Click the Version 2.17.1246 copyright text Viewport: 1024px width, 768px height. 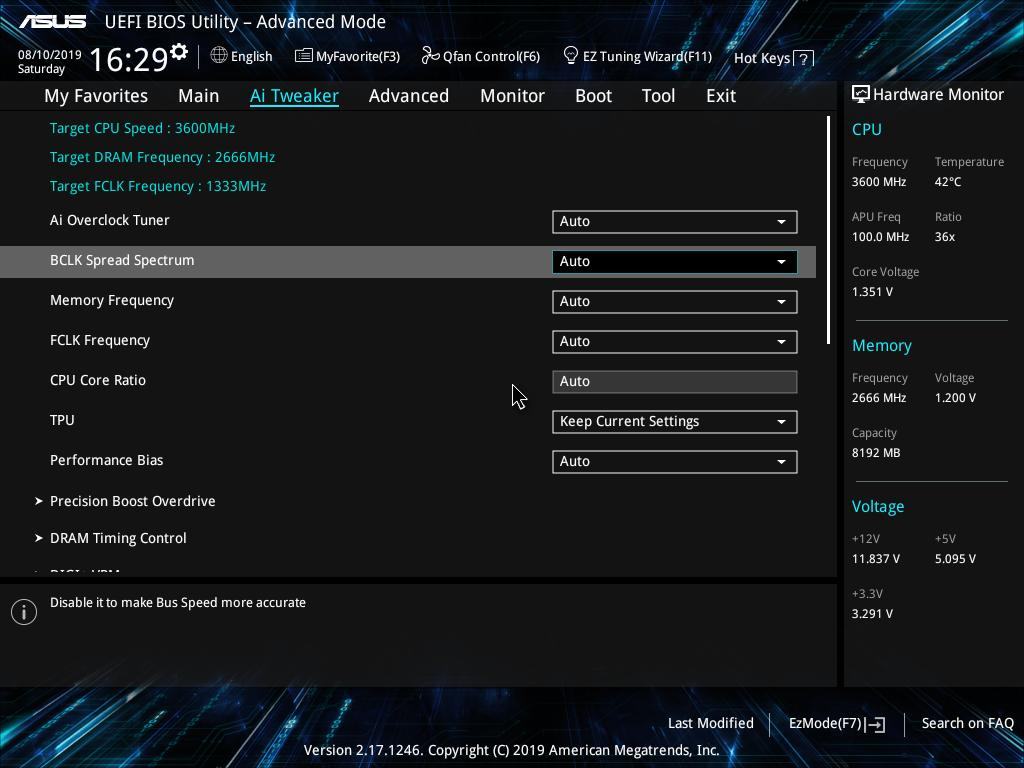click(511, 750)
